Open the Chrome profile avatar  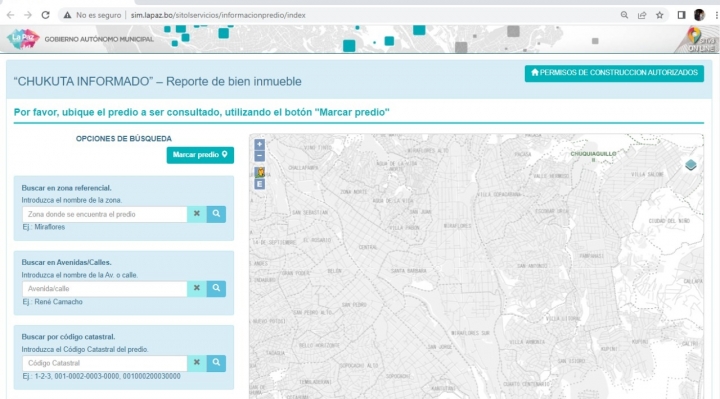[x=699, y=15]
